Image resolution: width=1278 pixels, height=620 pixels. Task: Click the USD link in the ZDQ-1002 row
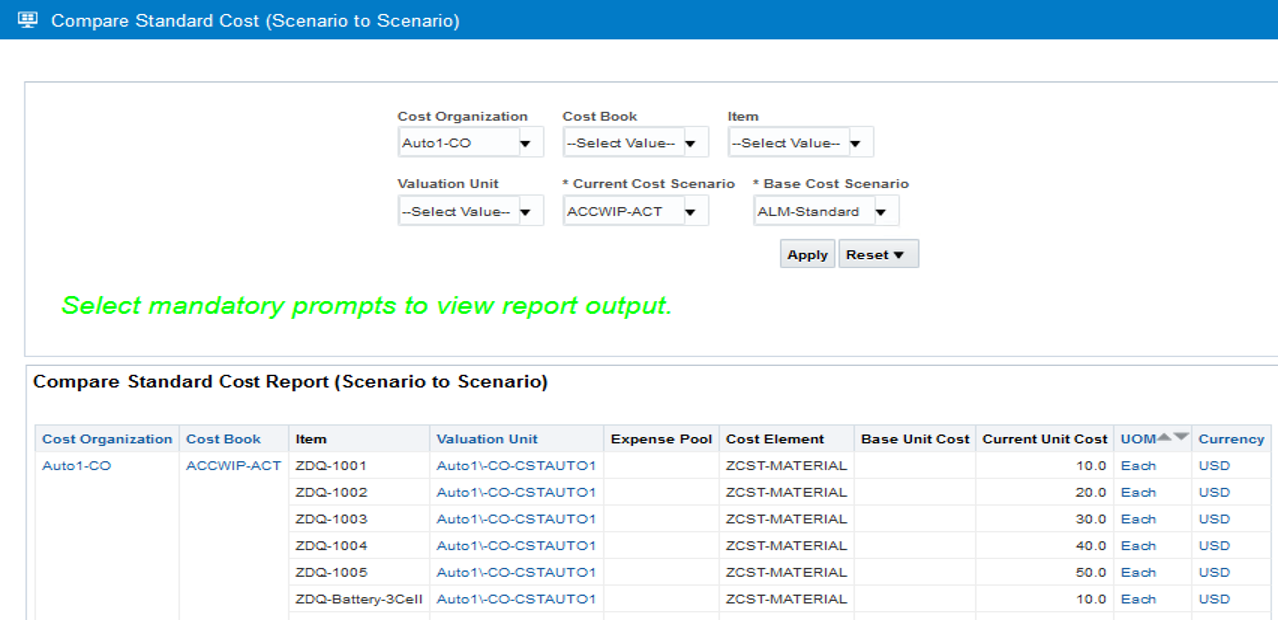point(1214,493)
